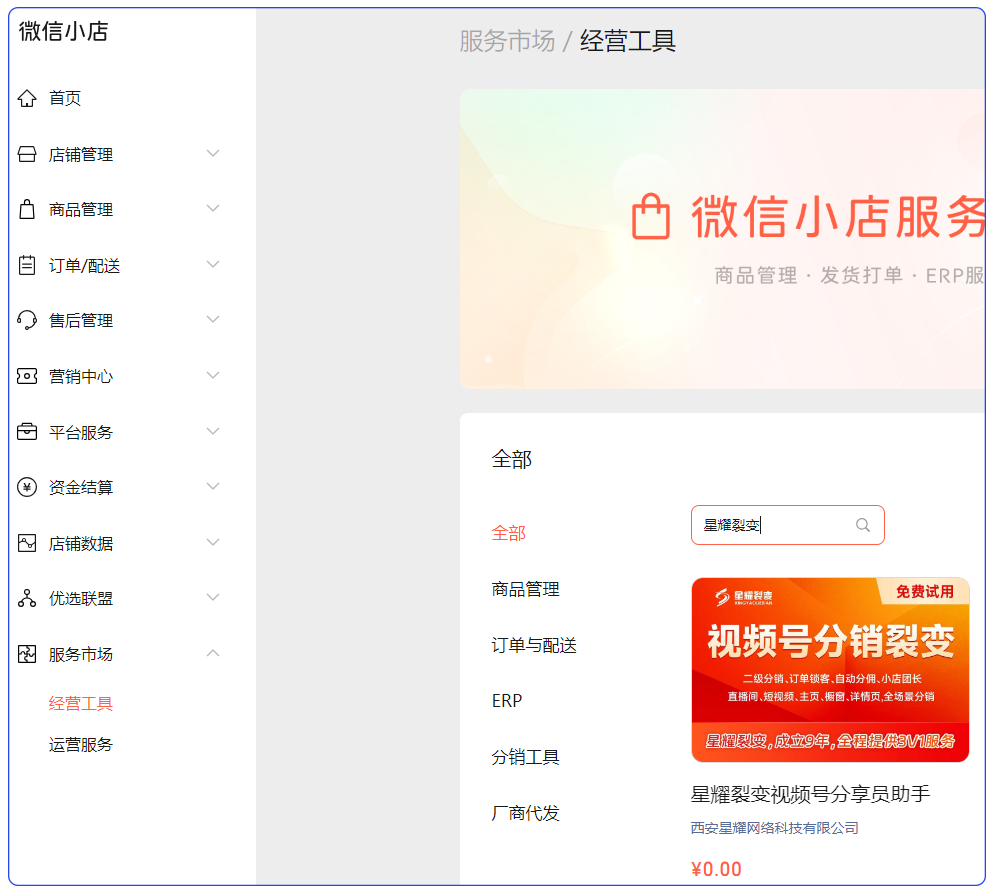Click the 微信小店 logo title
993x894 pixels.
(x=63, y=31)
